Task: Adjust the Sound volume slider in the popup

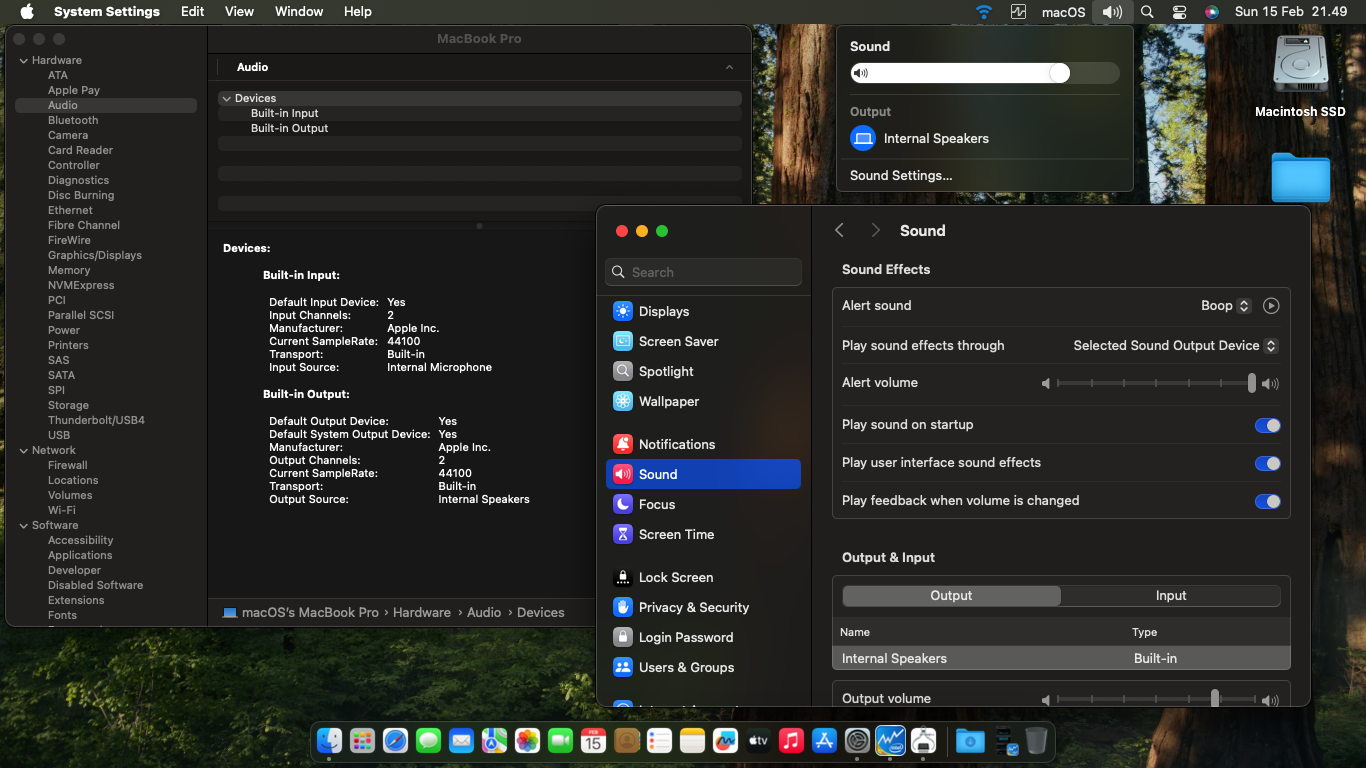Action: point(984,73)
